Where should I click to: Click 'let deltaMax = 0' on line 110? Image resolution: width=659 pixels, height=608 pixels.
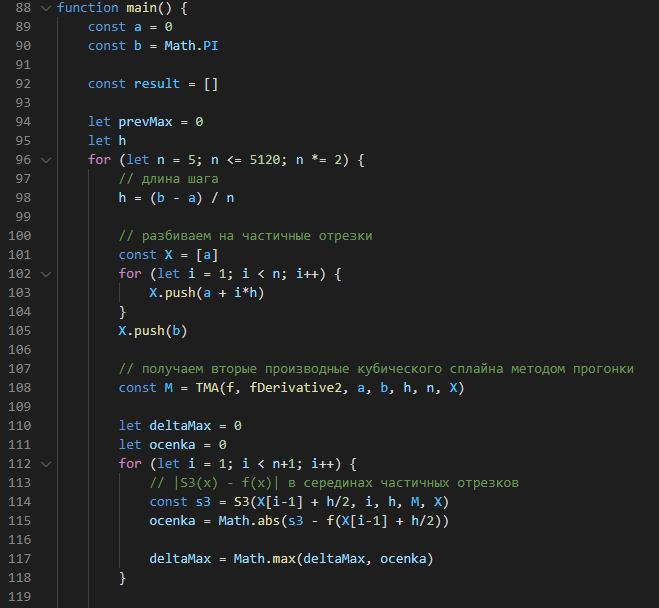point(180,426)
